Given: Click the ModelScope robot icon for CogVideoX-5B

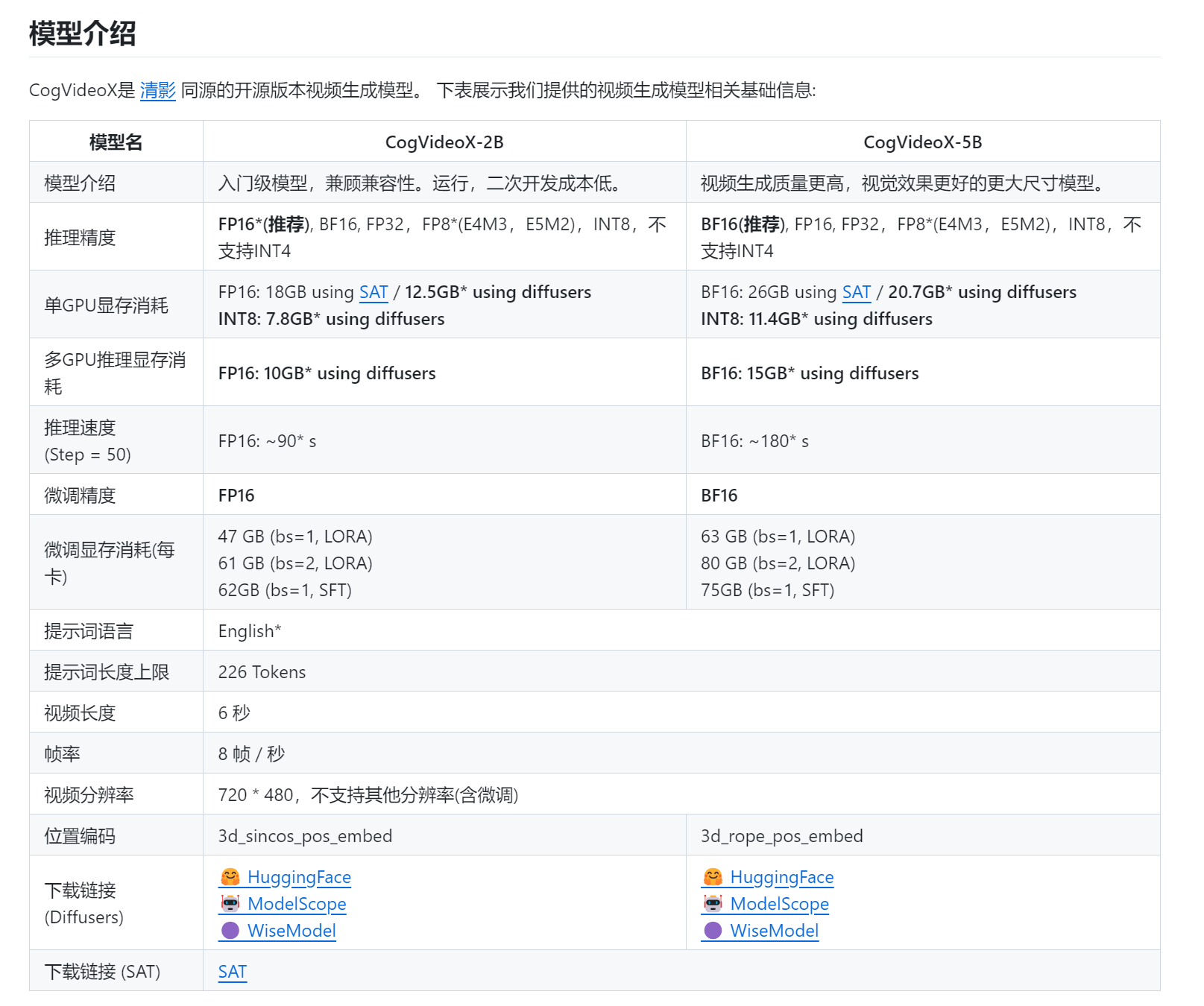Looking at the screenshot, I should (x=713, y=904).
